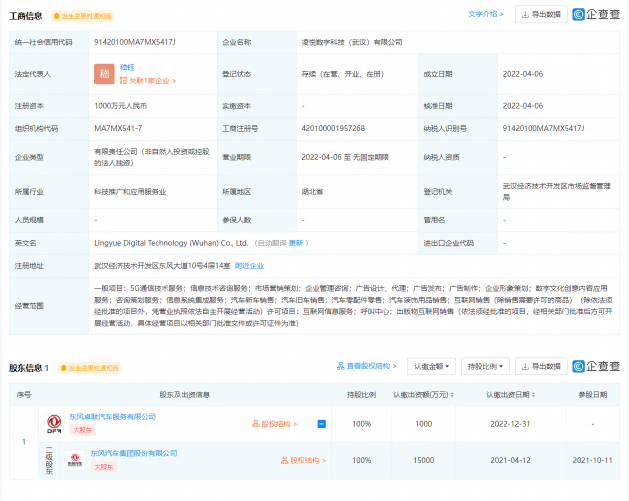Screen dimensions: 629x501
Task: Click the status value 存续（在营、开业、在册）
Action: pyautogui.click(x=343, y=74)
